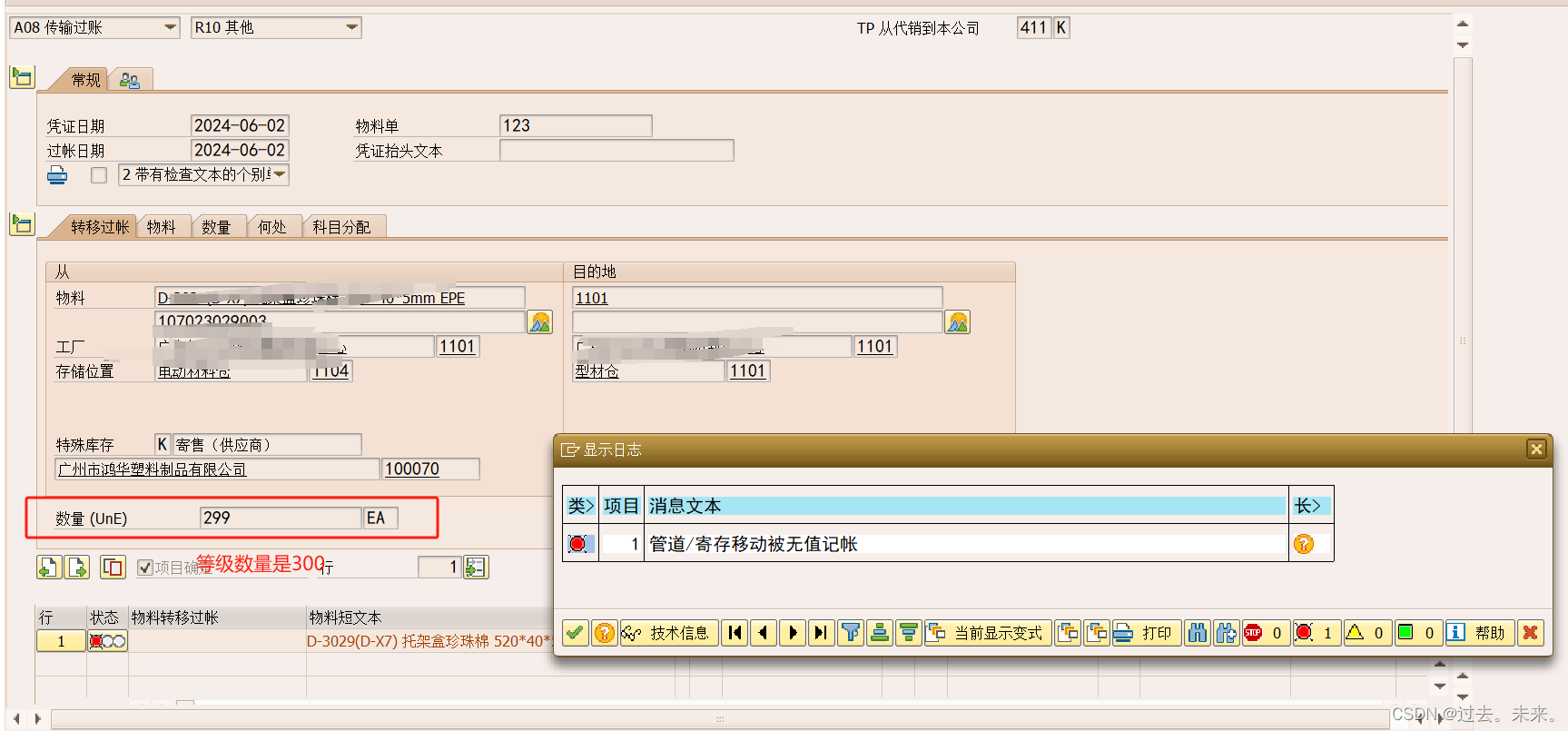This screenshot has height=731, width=1568.
Task: Click the printer icon under 过帐日期
Action: (x=57, y=174)
